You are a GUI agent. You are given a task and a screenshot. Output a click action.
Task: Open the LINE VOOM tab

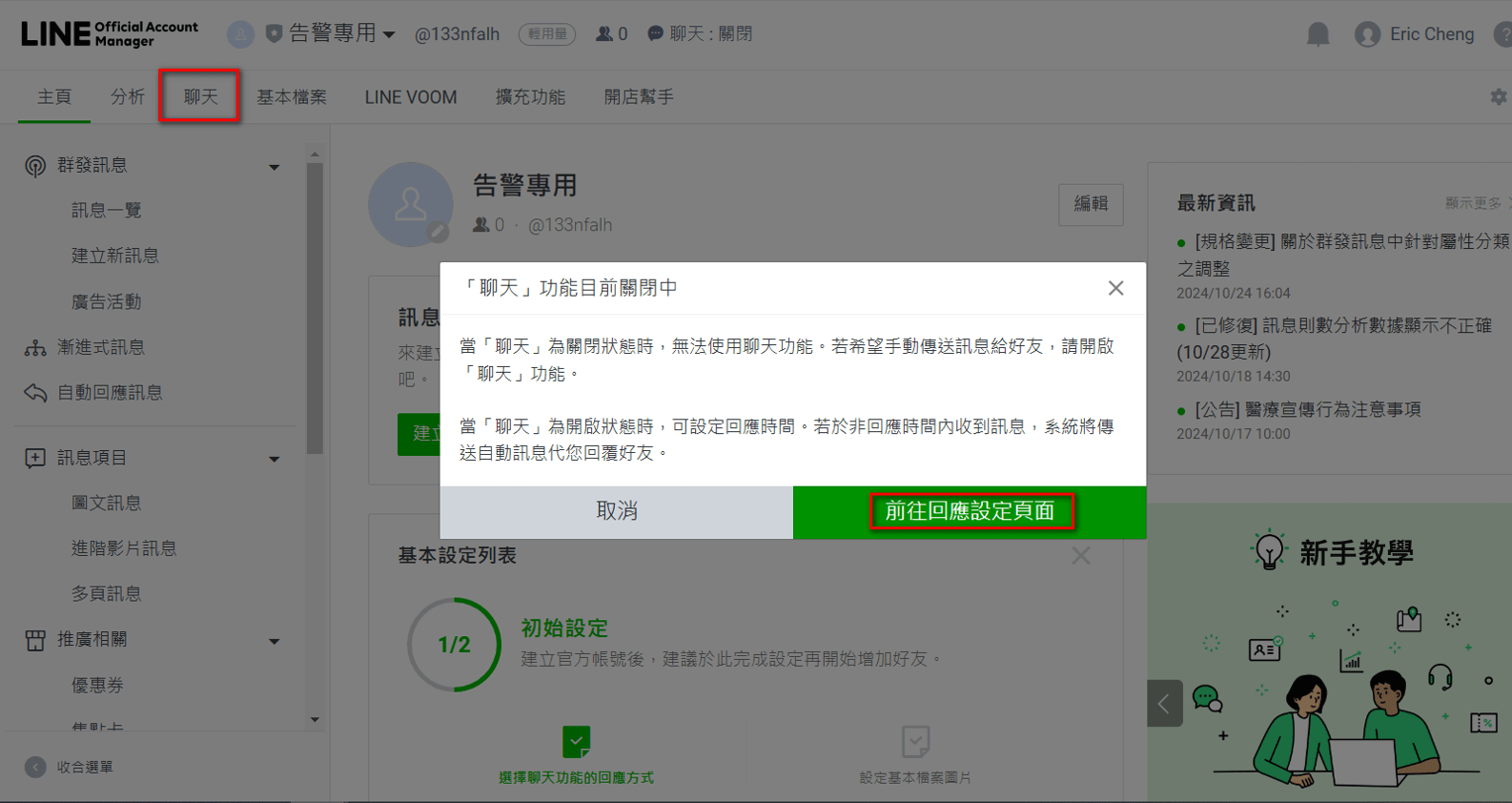click(x=410, y=97)
